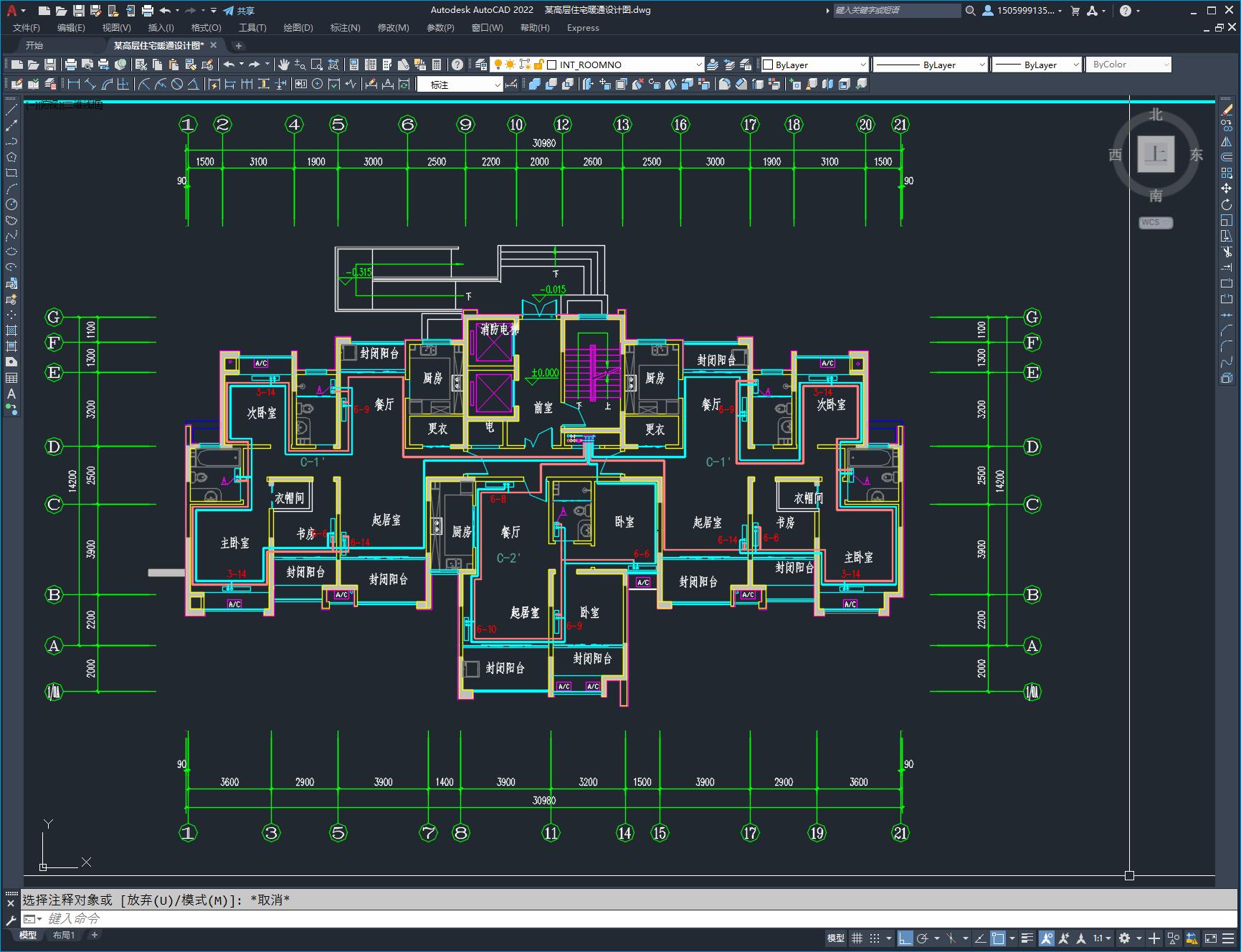The image size is (1241, 952).
Task: Switch to the 开始 tab
Action: (34, 45)
